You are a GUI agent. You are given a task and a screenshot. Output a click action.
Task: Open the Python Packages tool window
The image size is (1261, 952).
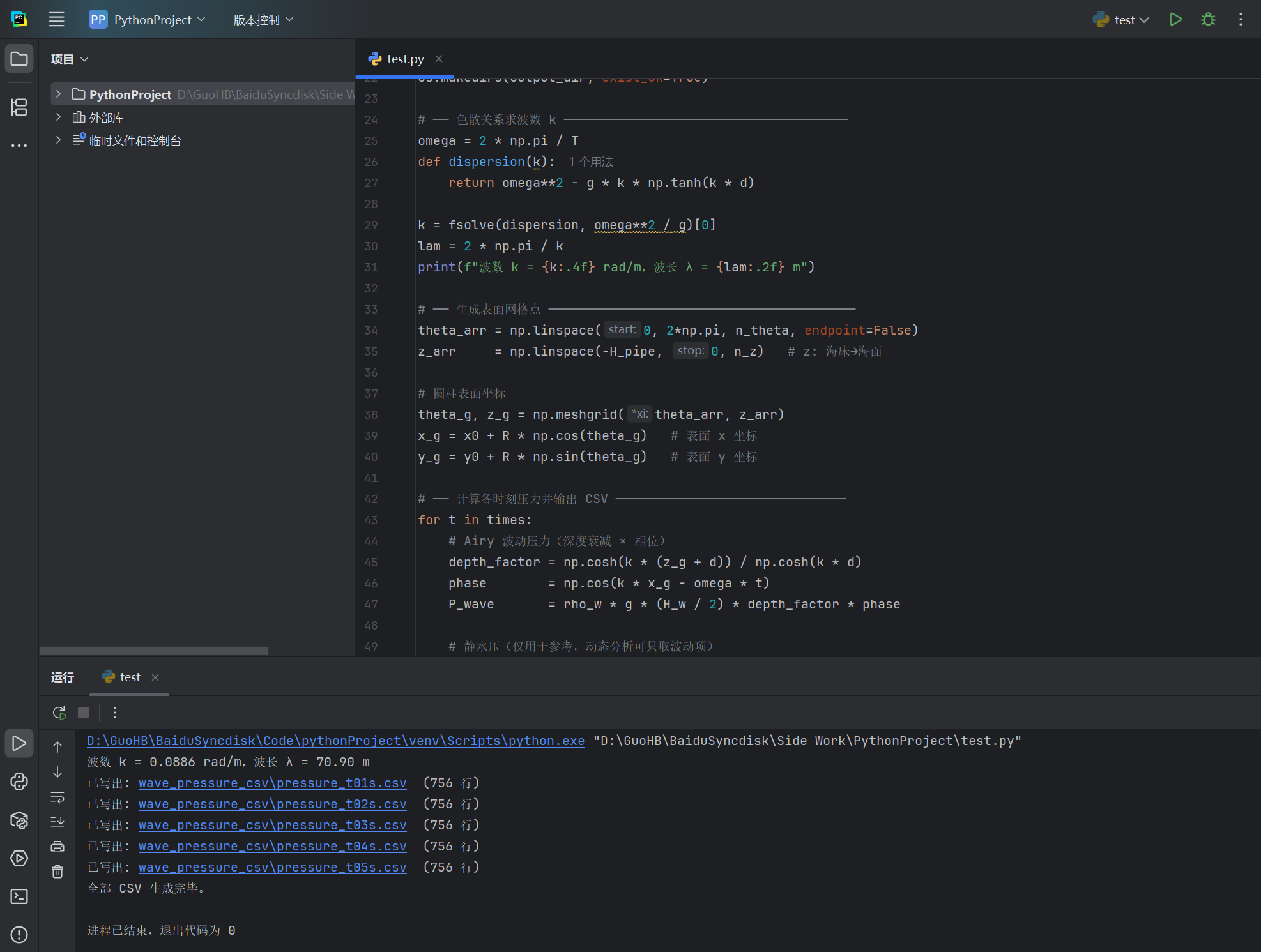coord(19,820)
